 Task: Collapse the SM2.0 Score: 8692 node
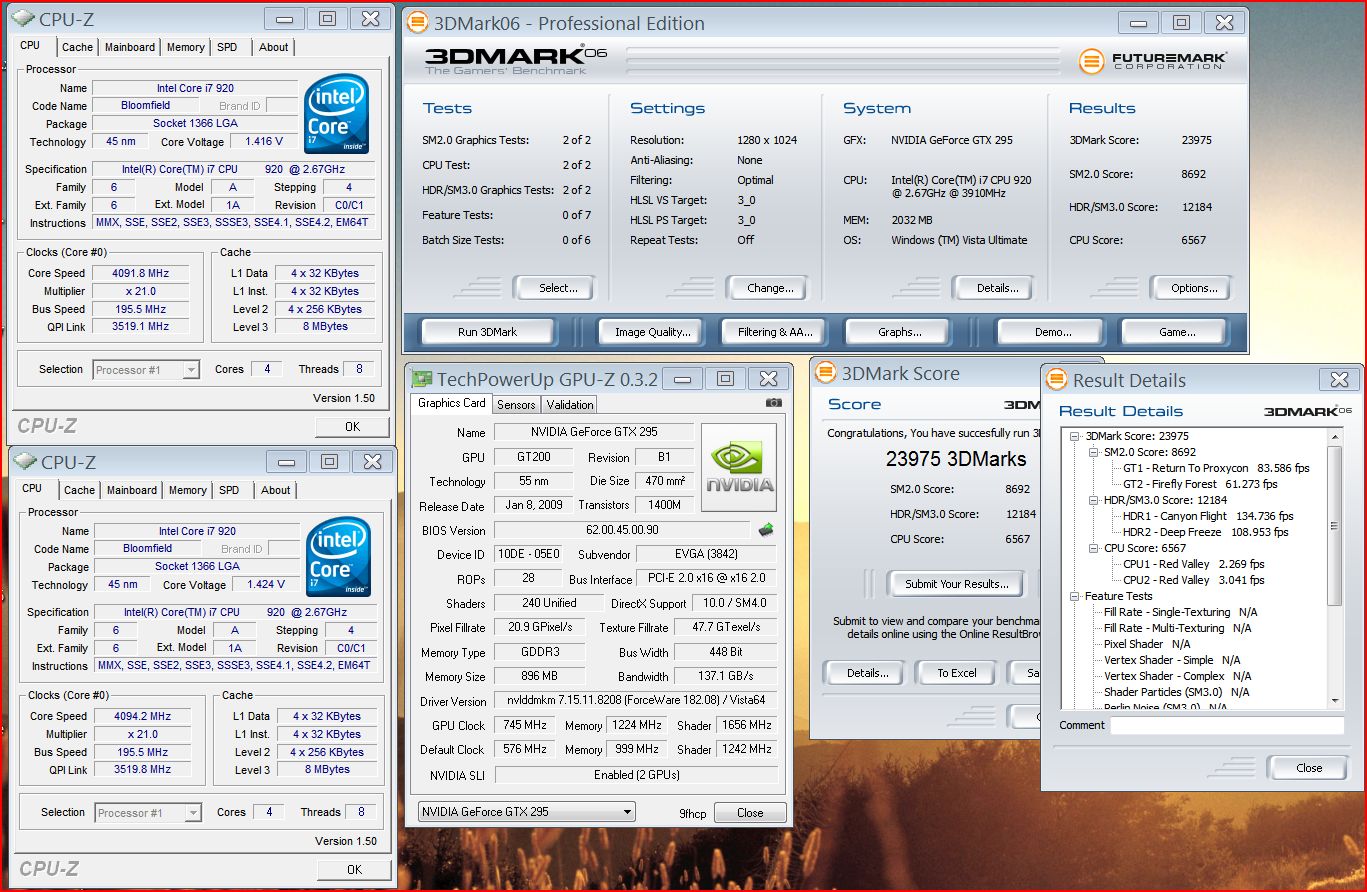coord(1093,452)
